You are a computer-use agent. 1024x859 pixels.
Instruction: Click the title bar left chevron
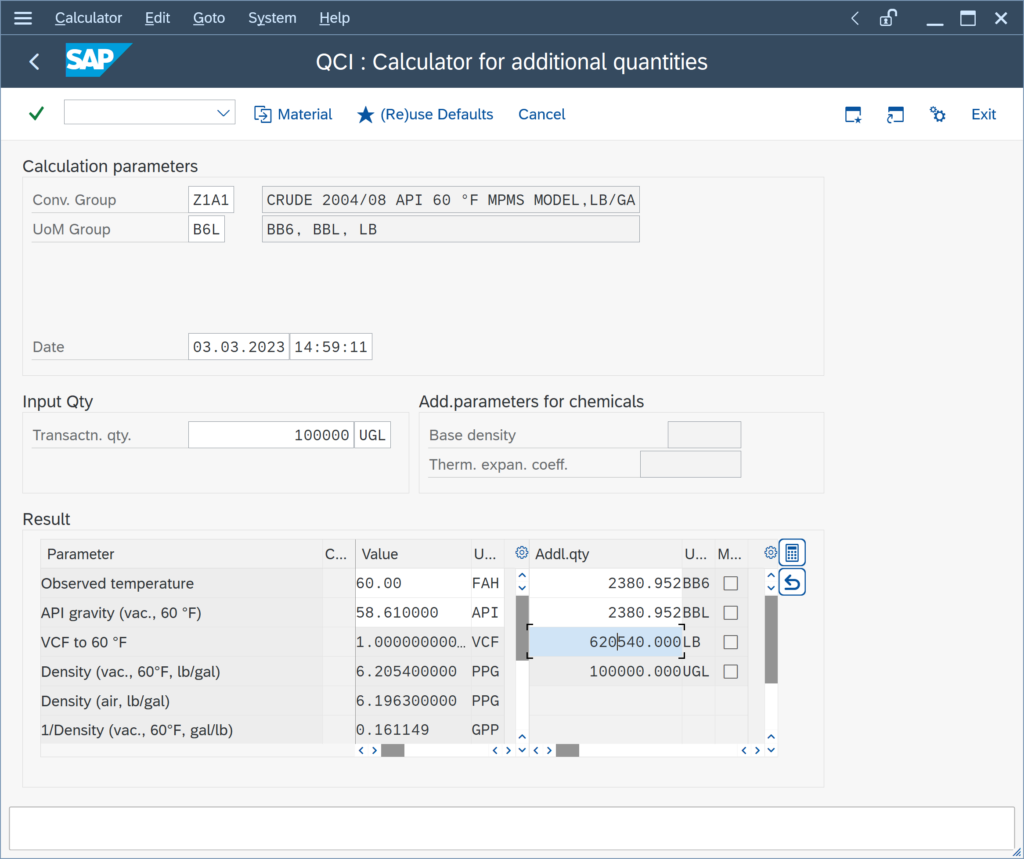click(x=855, y=18)
